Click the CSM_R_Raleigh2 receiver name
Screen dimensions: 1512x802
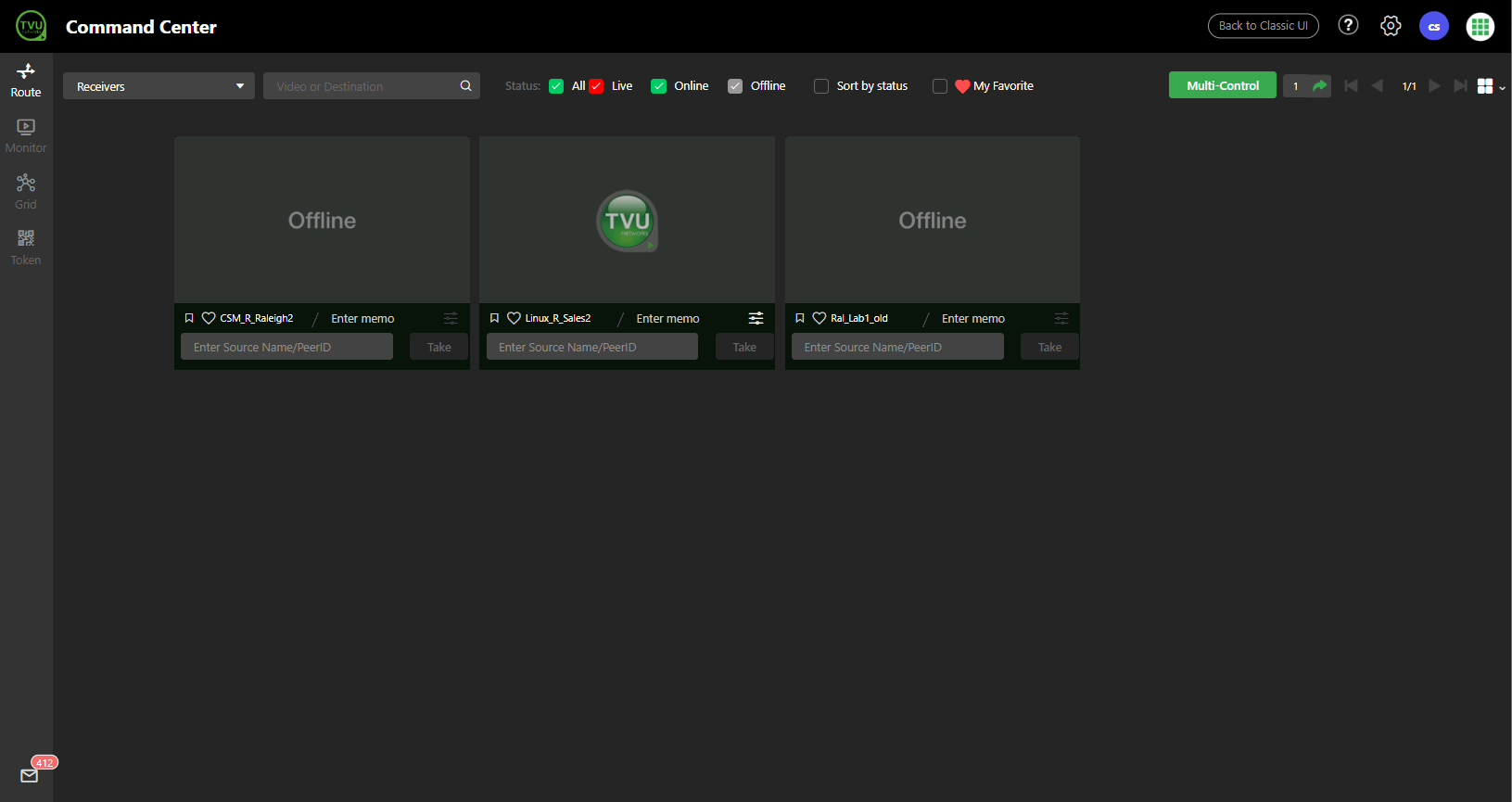(257, 318)
